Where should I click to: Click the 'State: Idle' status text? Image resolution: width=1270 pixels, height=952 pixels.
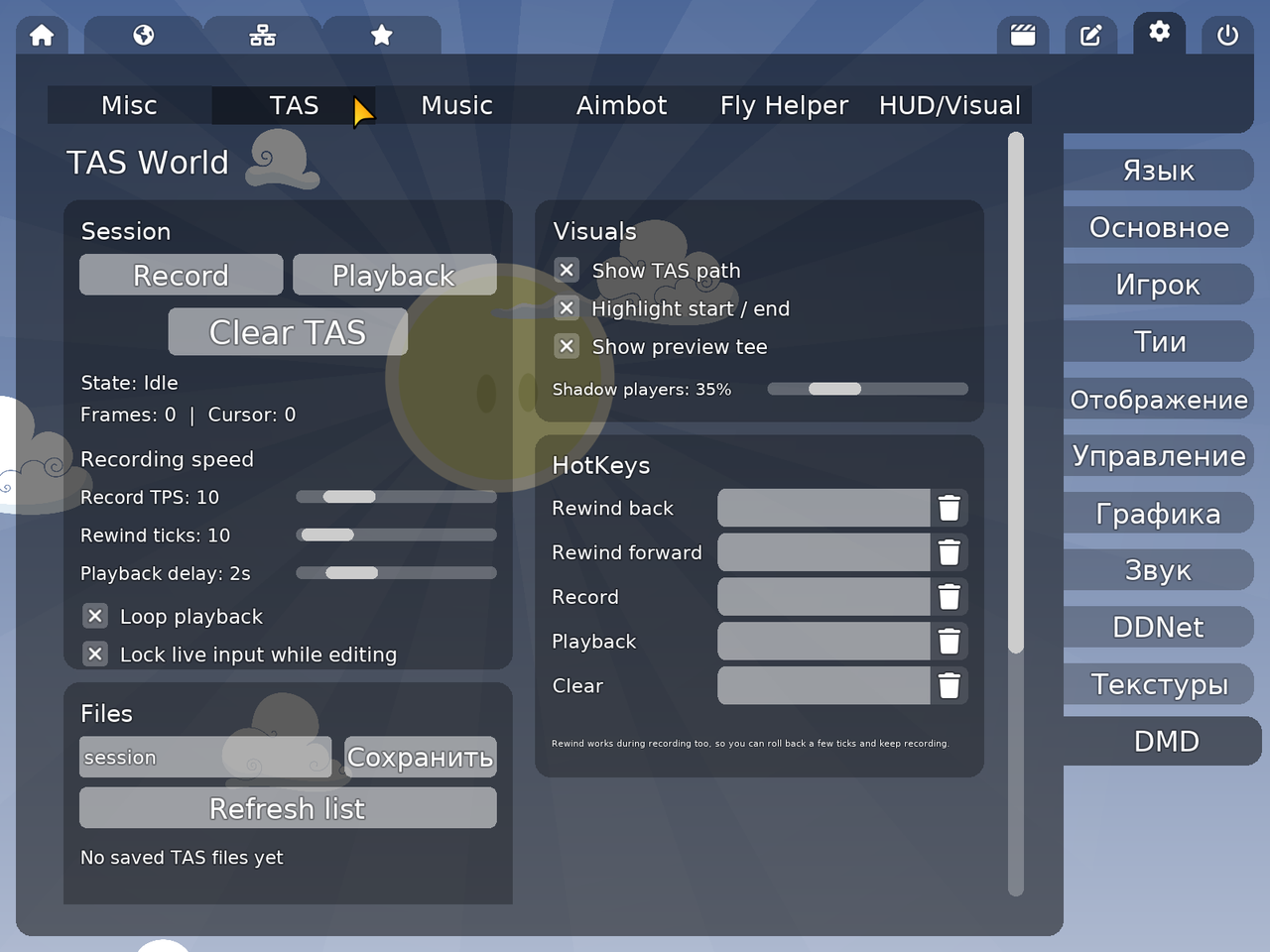129,383
